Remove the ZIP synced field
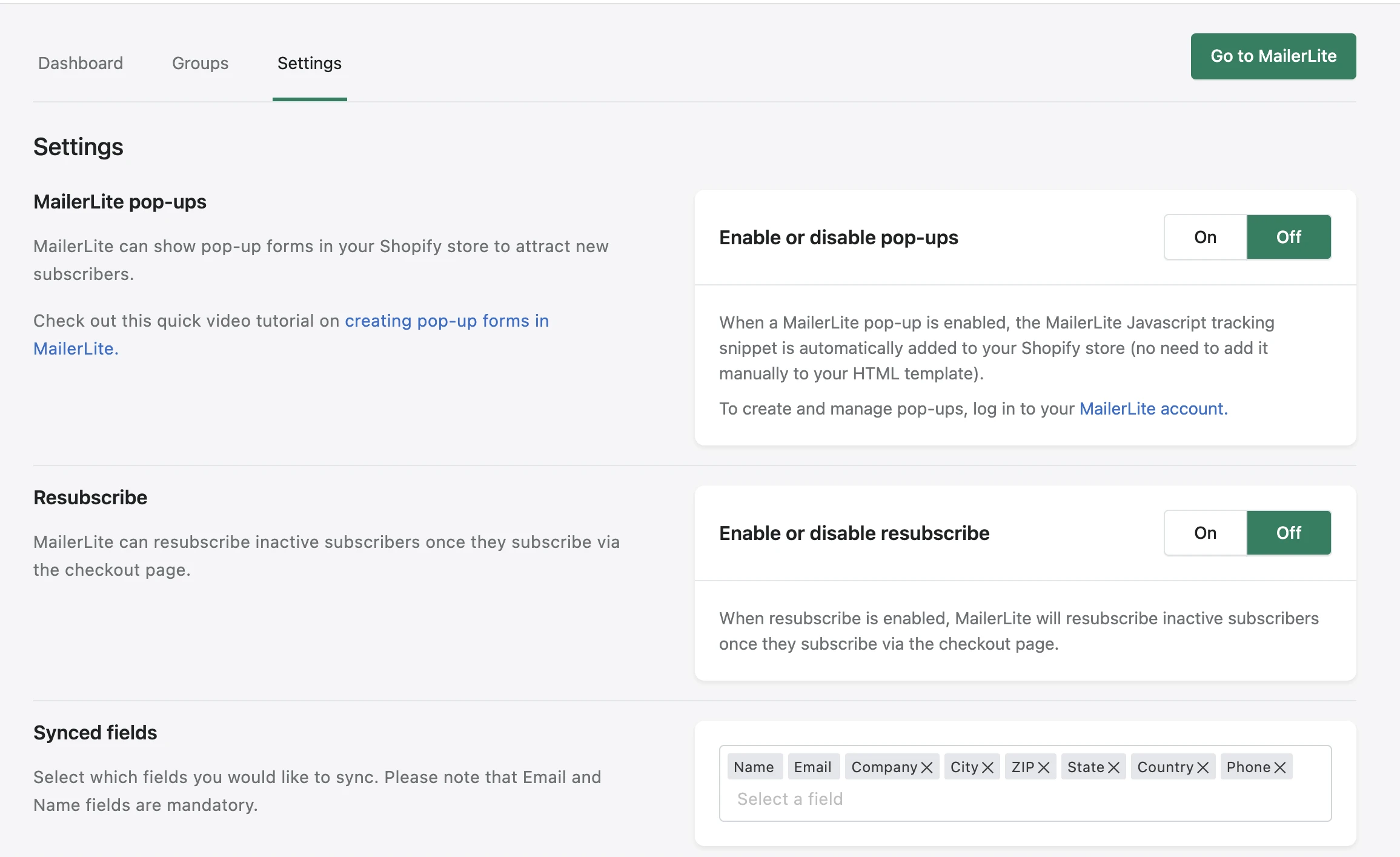The image size is (1400, 857). click(x=1044, y=767)
